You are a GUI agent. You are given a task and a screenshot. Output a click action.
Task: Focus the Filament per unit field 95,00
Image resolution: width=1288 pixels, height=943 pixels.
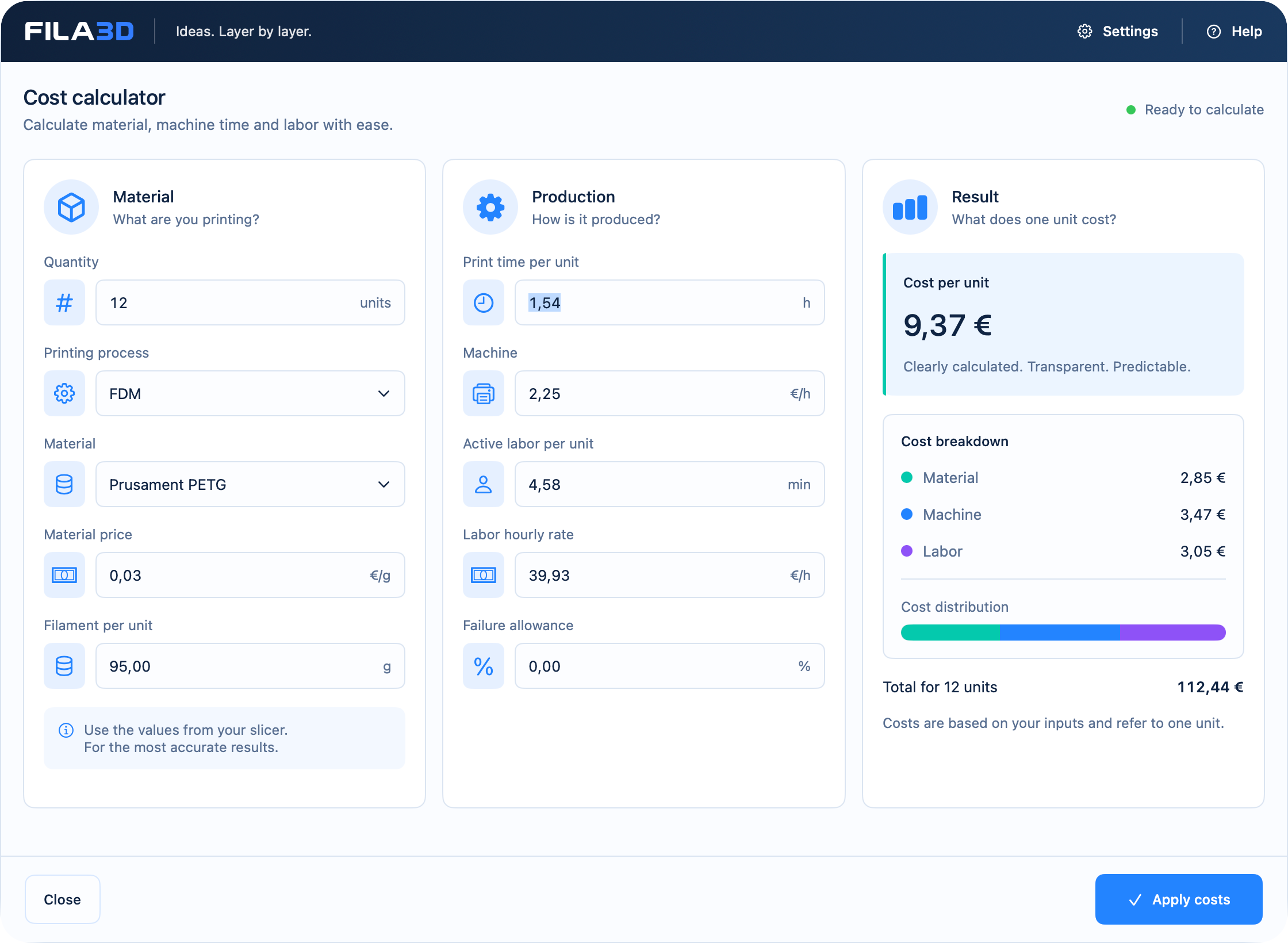250,666
